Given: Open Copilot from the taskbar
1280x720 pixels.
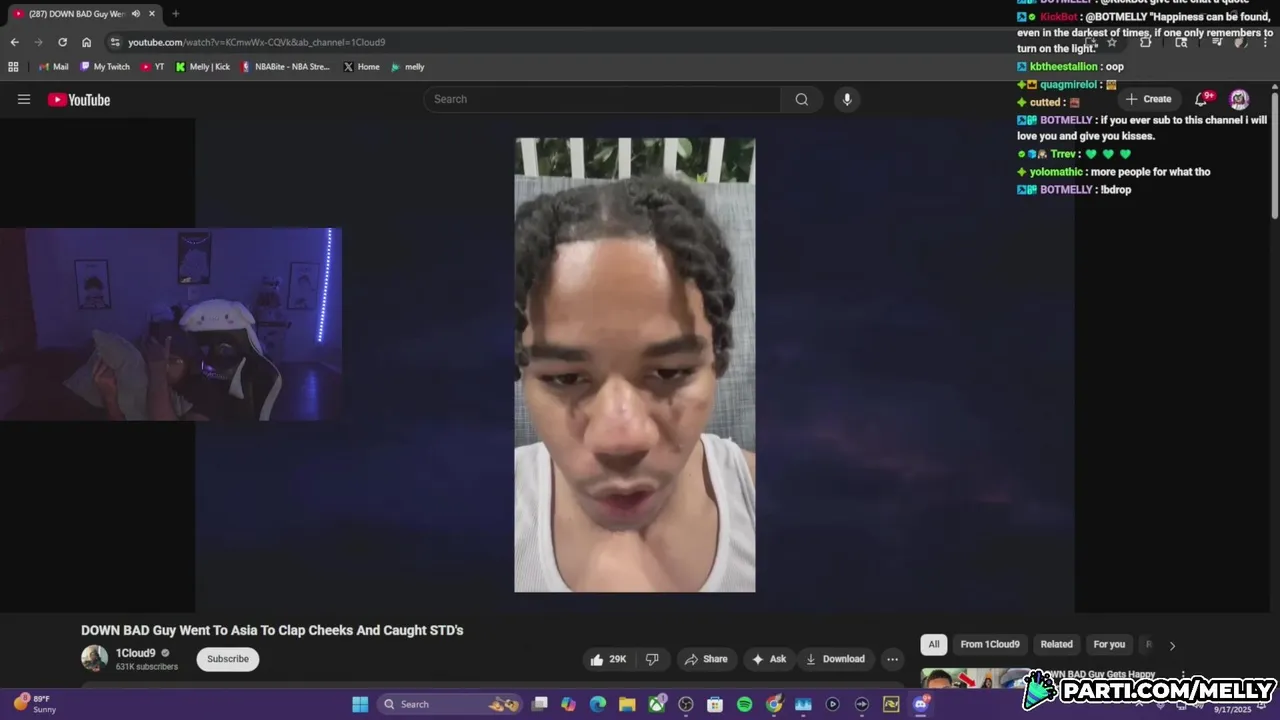Looking at the screenshot, I should point(569,704).
